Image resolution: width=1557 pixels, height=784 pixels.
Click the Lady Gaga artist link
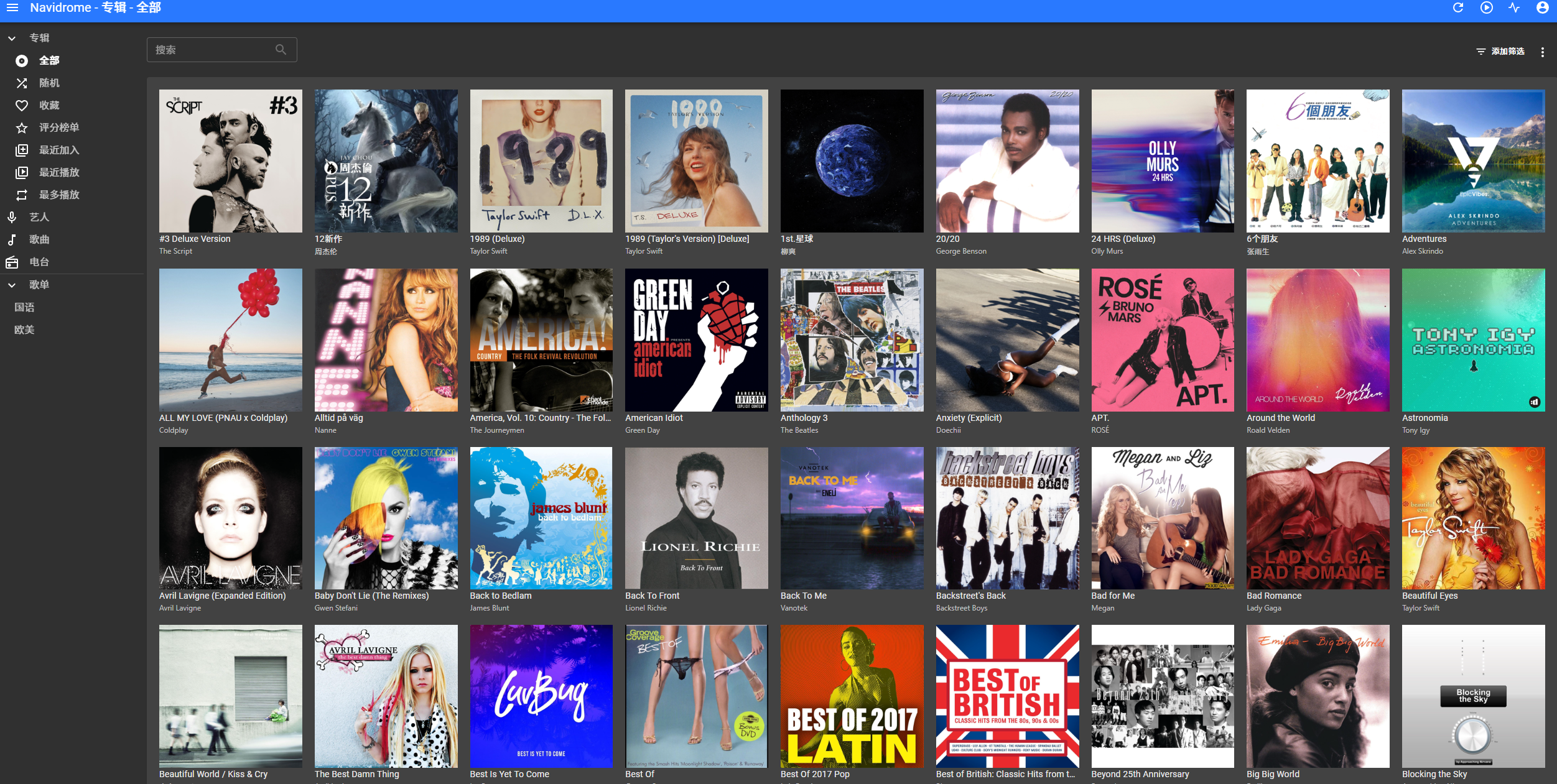(1264, 608)
